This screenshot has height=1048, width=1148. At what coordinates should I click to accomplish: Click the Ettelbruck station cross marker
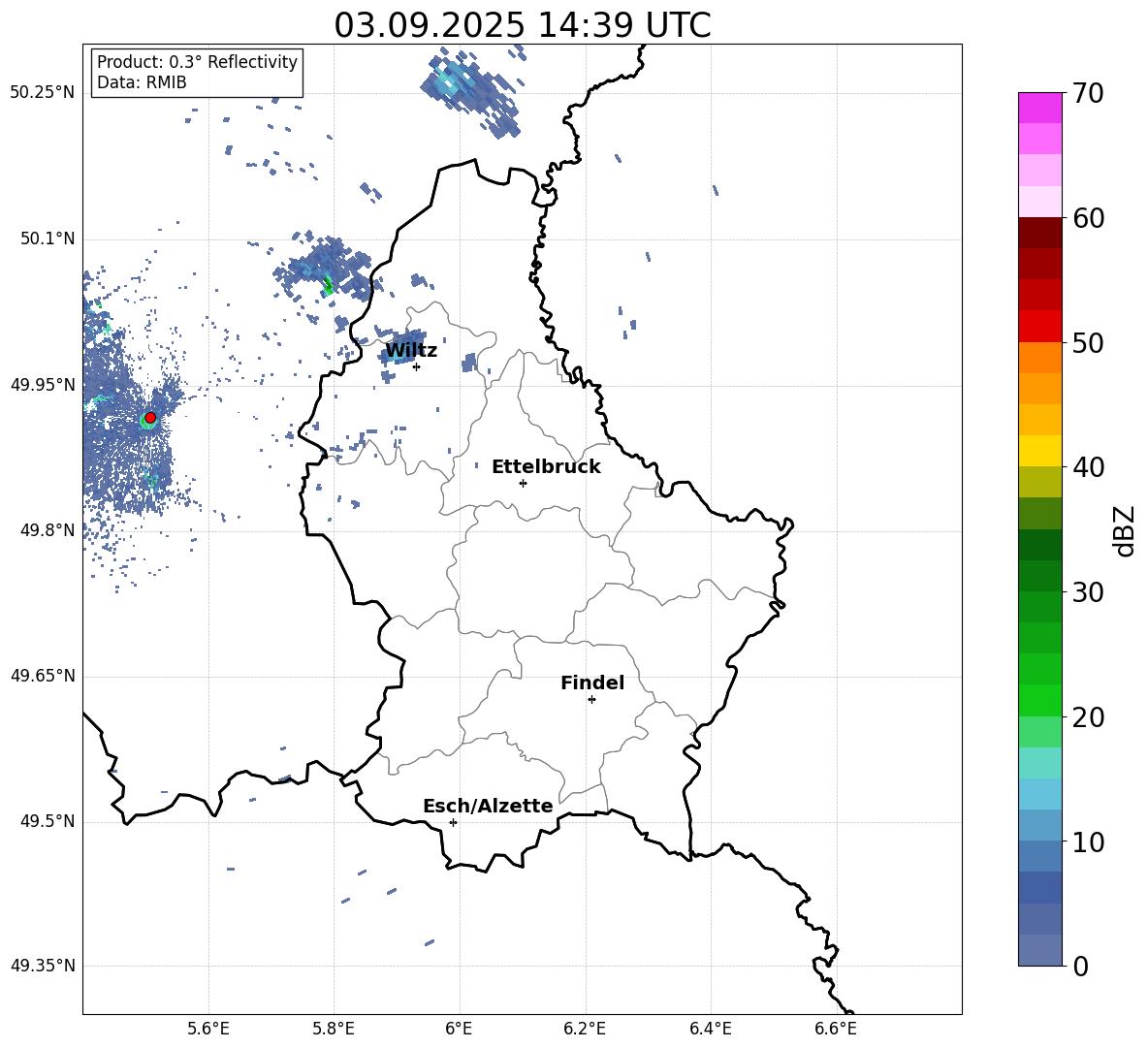point(523,483)
